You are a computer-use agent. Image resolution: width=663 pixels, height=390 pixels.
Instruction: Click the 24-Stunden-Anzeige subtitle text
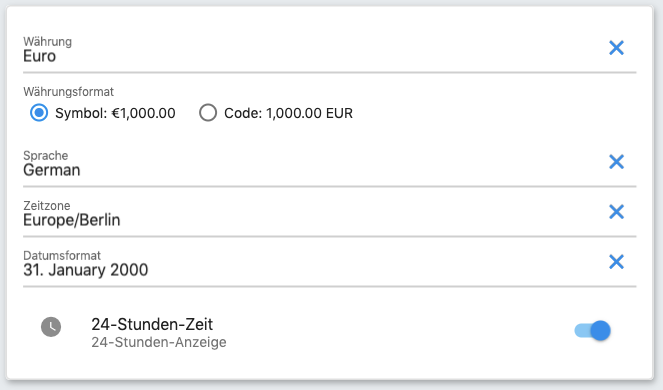pos(159,342)
